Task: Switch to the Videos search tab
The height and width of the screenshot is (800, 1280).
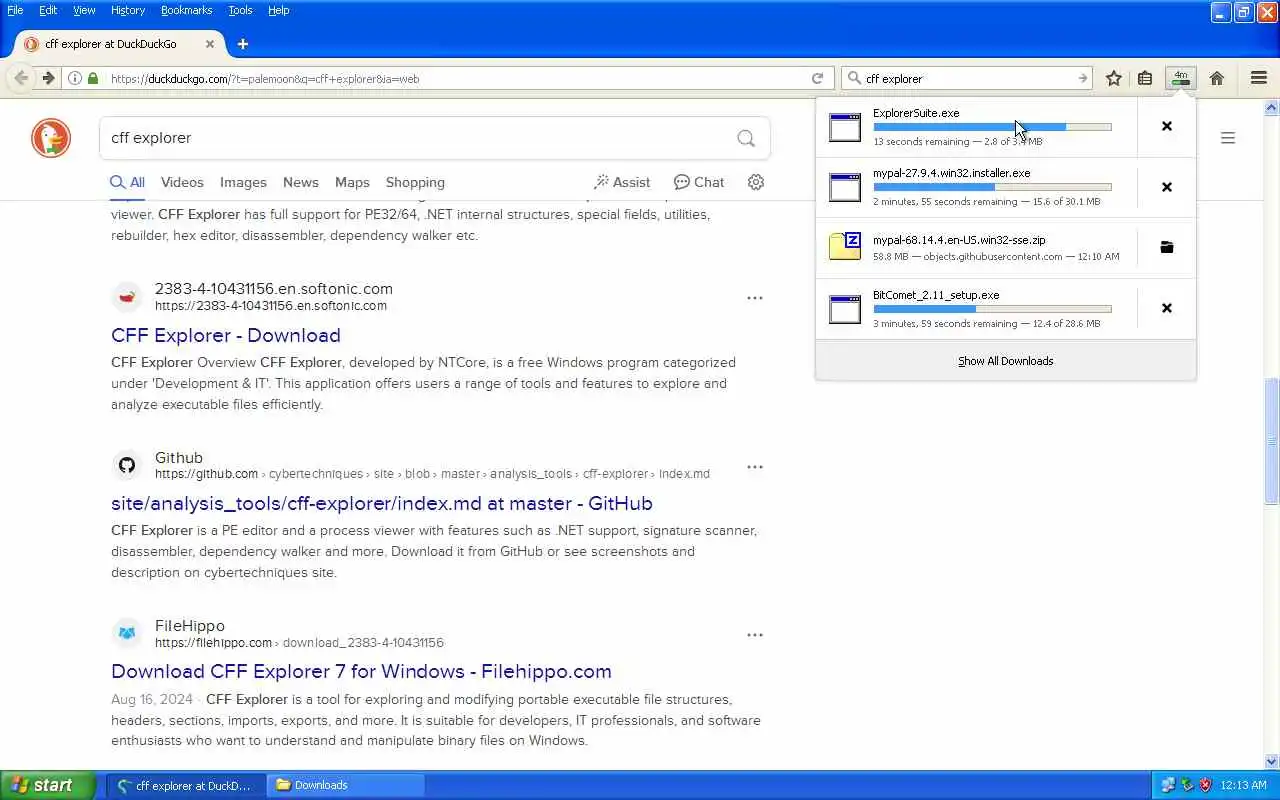Action: point(182,182)
